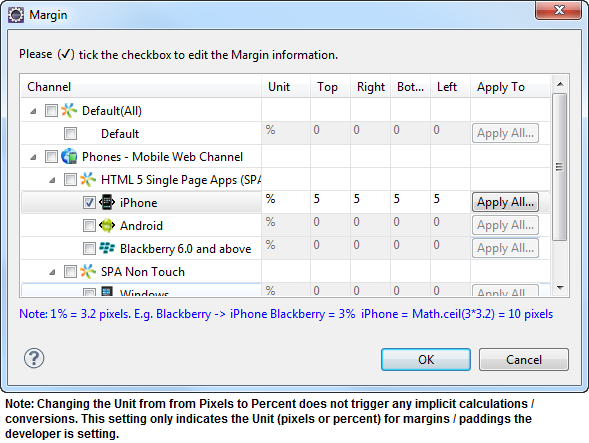Click the Blackberry logo icon
589x443 pixels.
coord(107,248)
